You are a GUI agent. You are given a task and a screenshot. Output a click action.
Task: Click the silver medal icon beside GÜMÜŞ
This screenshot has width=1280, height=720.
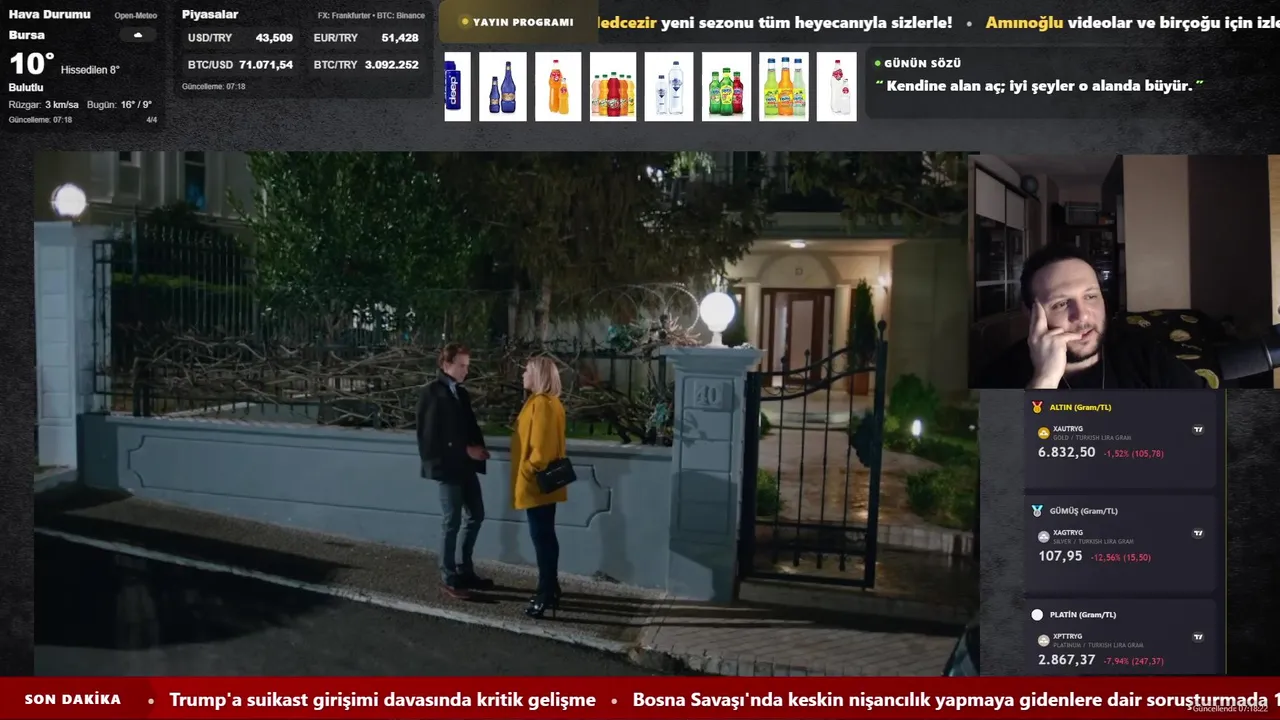(x=1037, y=511)
